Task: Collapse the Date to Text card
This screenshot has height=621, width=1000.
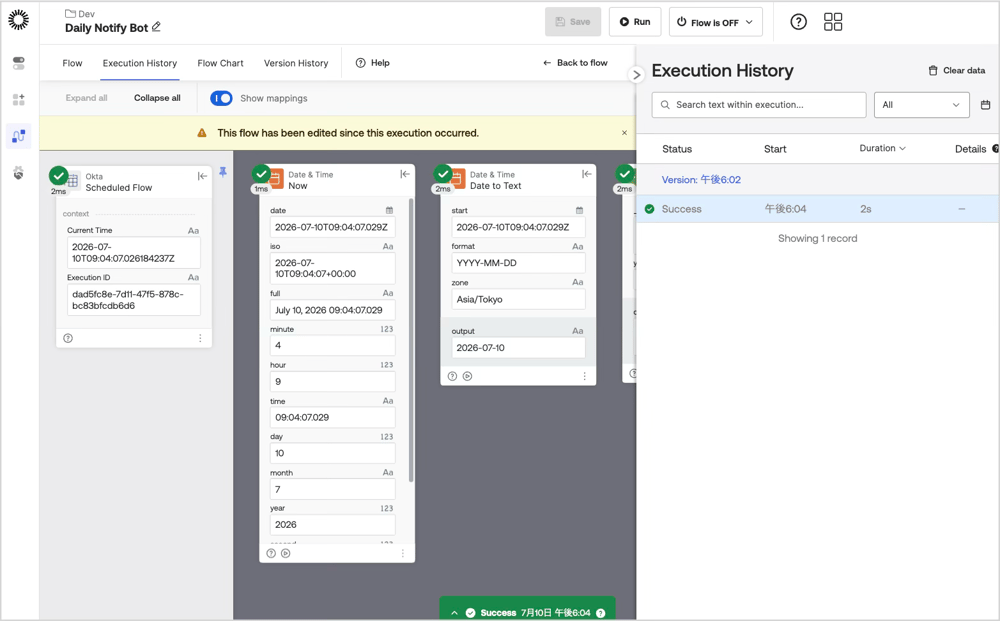Action: point(587,174)
